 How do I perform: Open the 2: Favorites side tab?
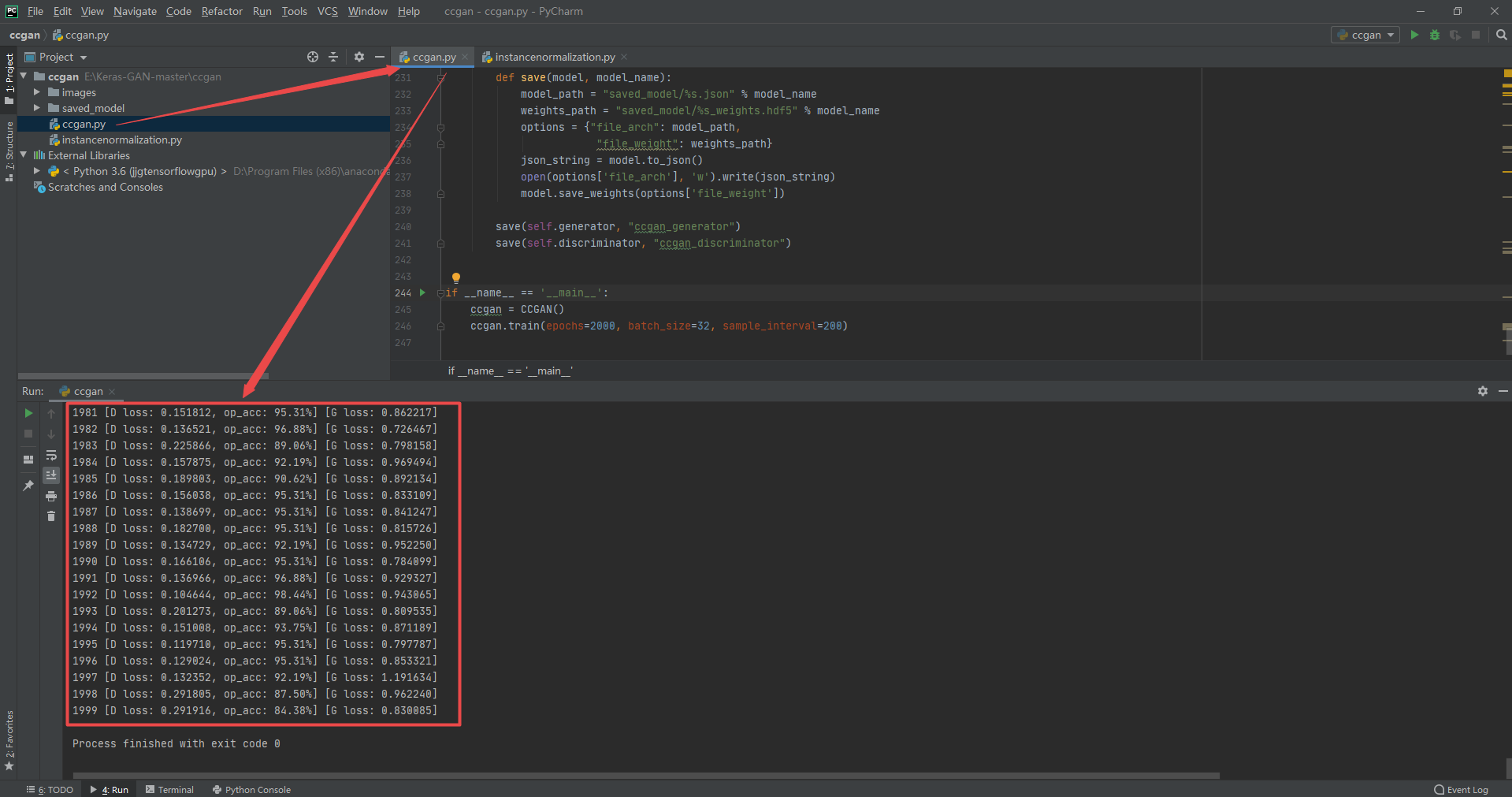9,741
